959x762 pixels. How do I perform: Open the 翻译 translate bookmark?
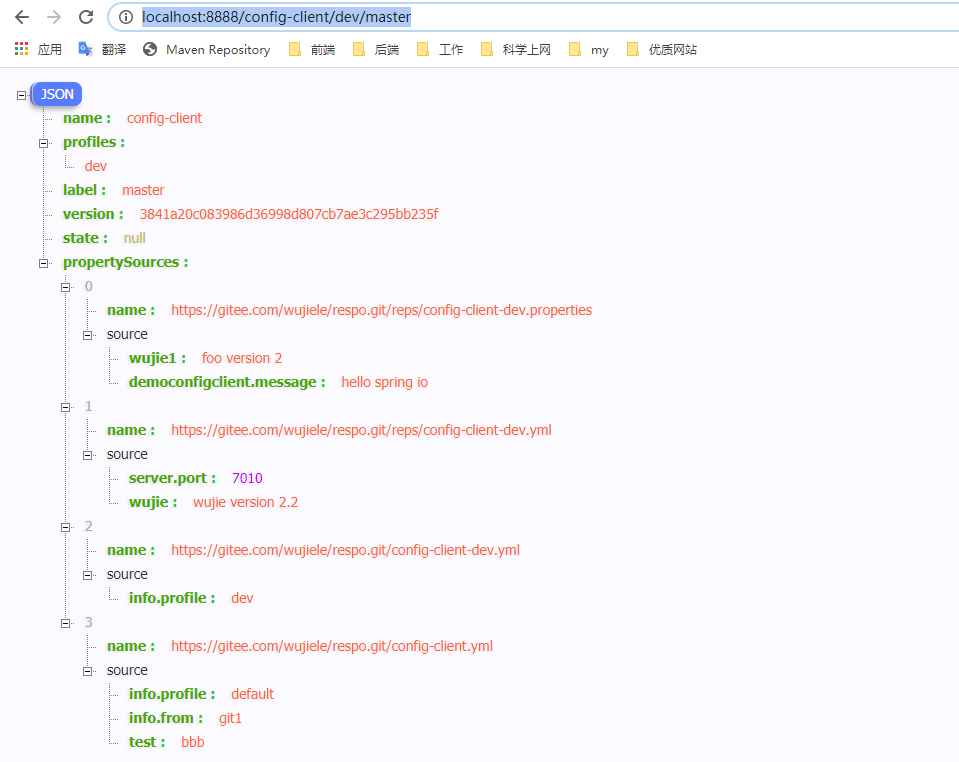point(102,50)
